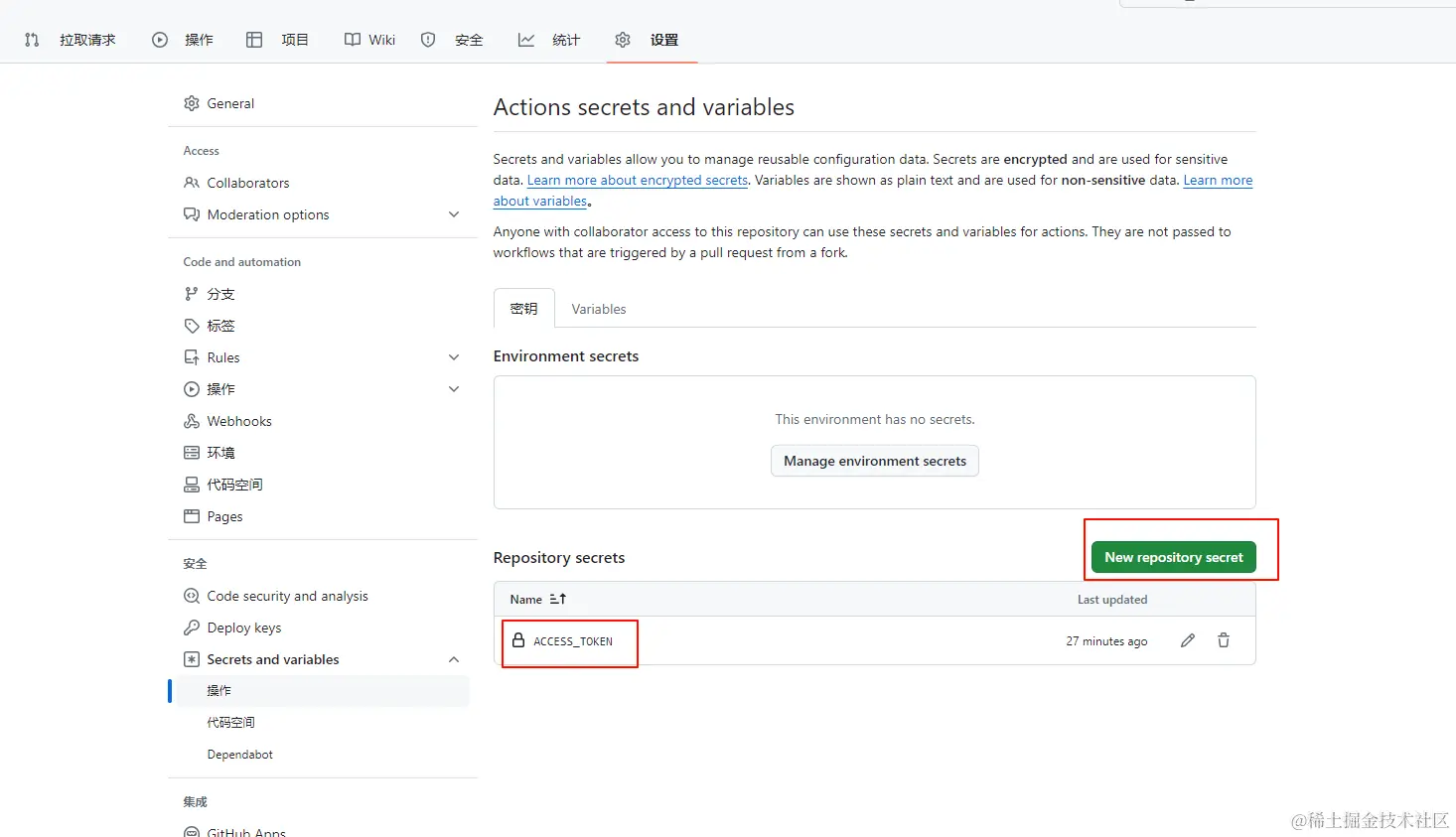Expand the Rules section chevron
The image size is (1456, 837).
click(x=454, y=357)
